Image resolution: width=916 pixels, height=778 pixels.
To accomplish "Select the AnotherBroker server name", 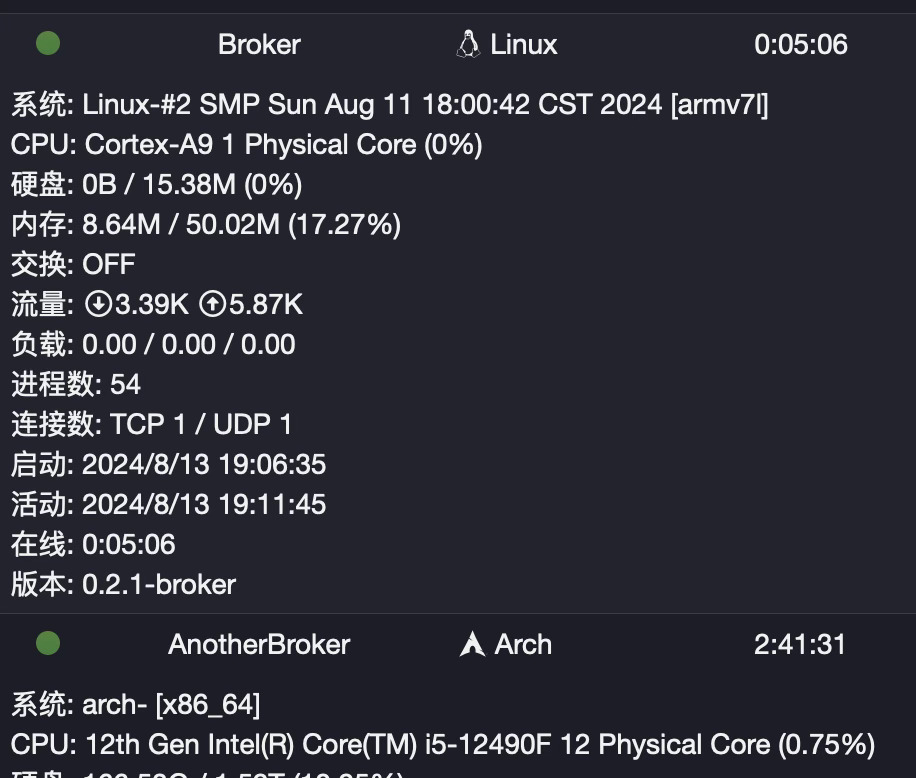I will click(259, 644).
